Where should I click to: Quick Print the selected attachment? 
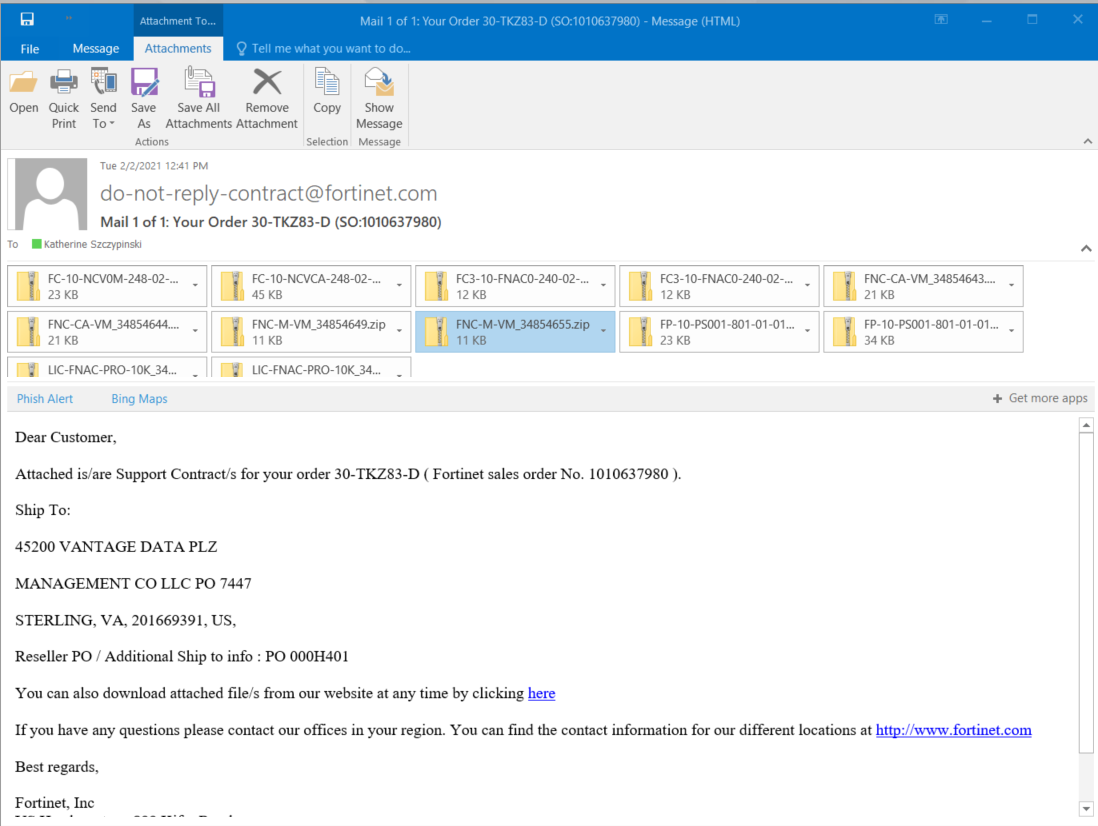[63, 95]
